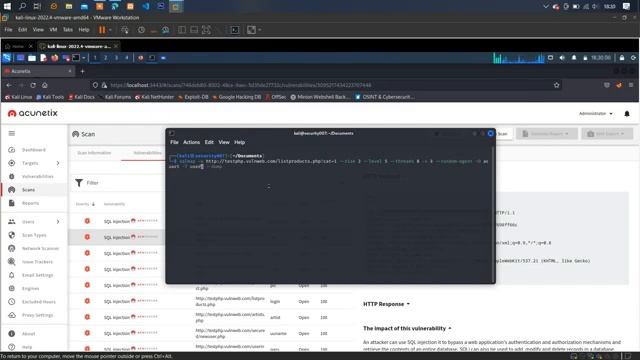Select the highlighted second SQL Injection row
Image resolution: width=640 pixels, height=360 pixels.
click(x=117, y=237)
